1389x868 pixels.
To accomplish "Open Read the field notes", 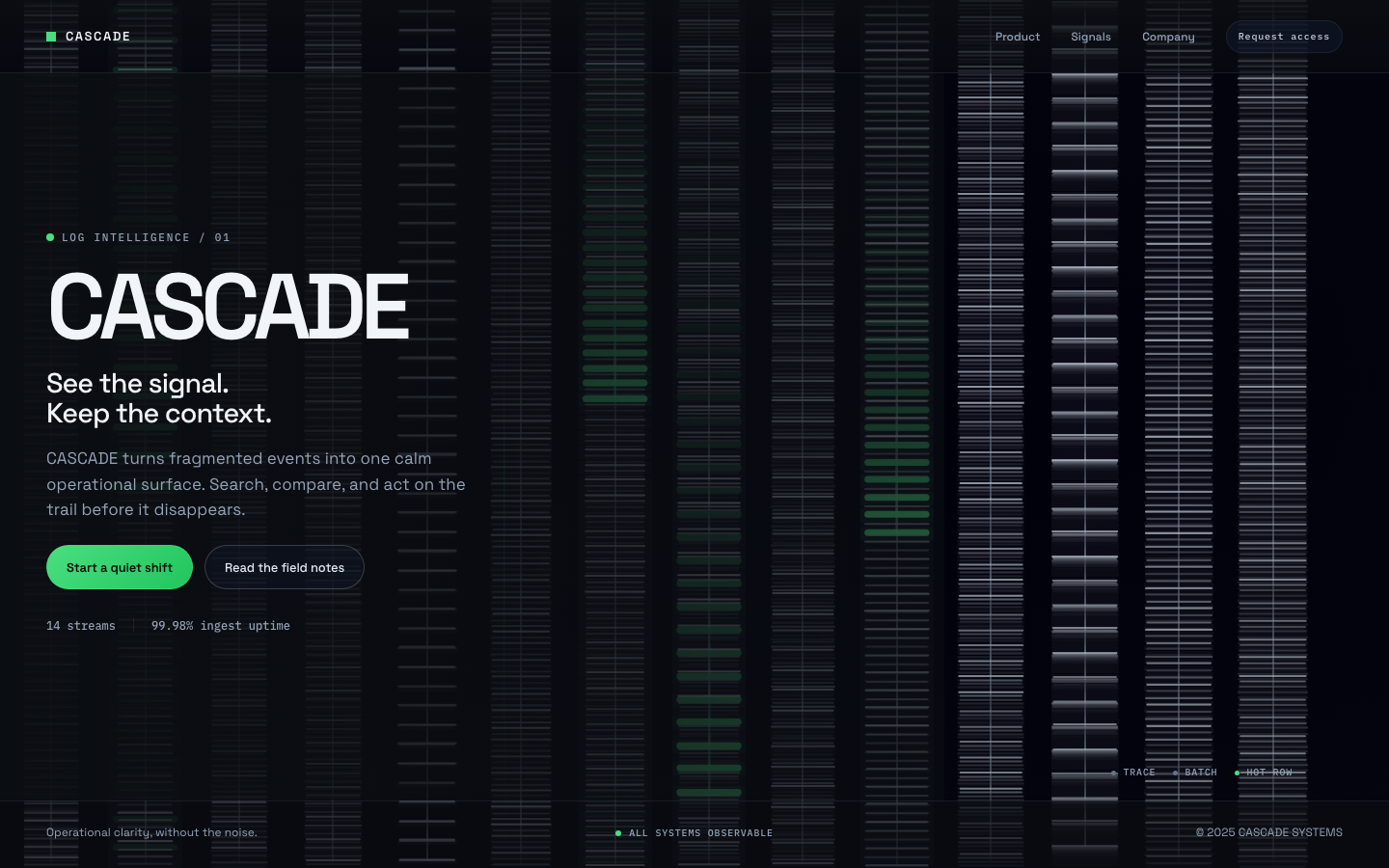I will (x=285, y=567).
